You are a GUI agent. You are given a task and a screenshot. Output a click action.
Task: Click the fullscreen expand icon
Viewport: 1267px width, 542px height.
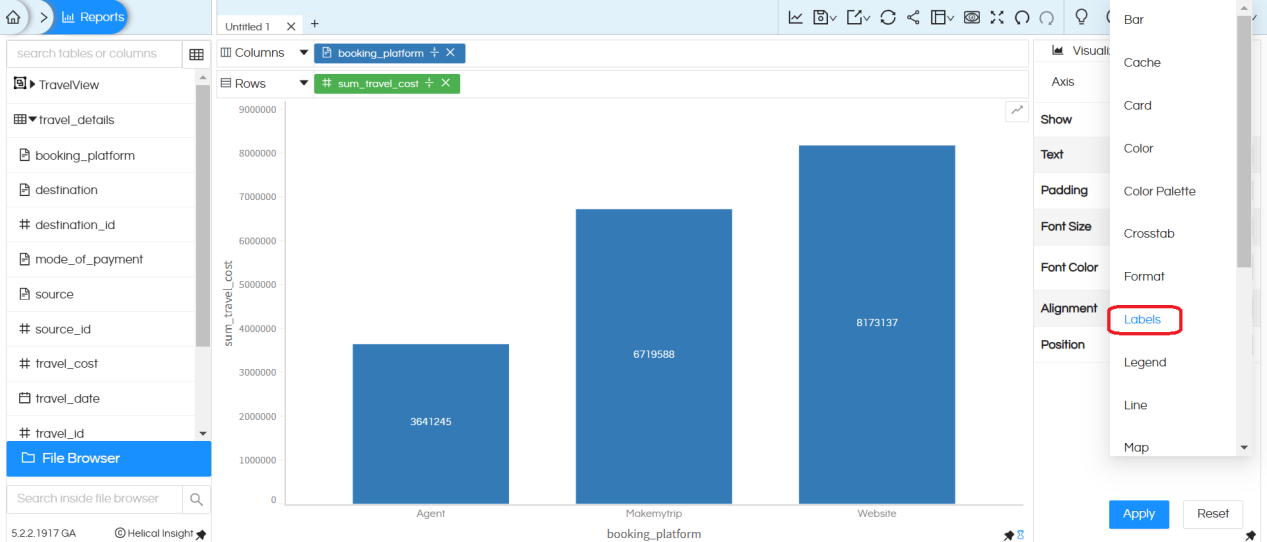click(x=997, y=17)
